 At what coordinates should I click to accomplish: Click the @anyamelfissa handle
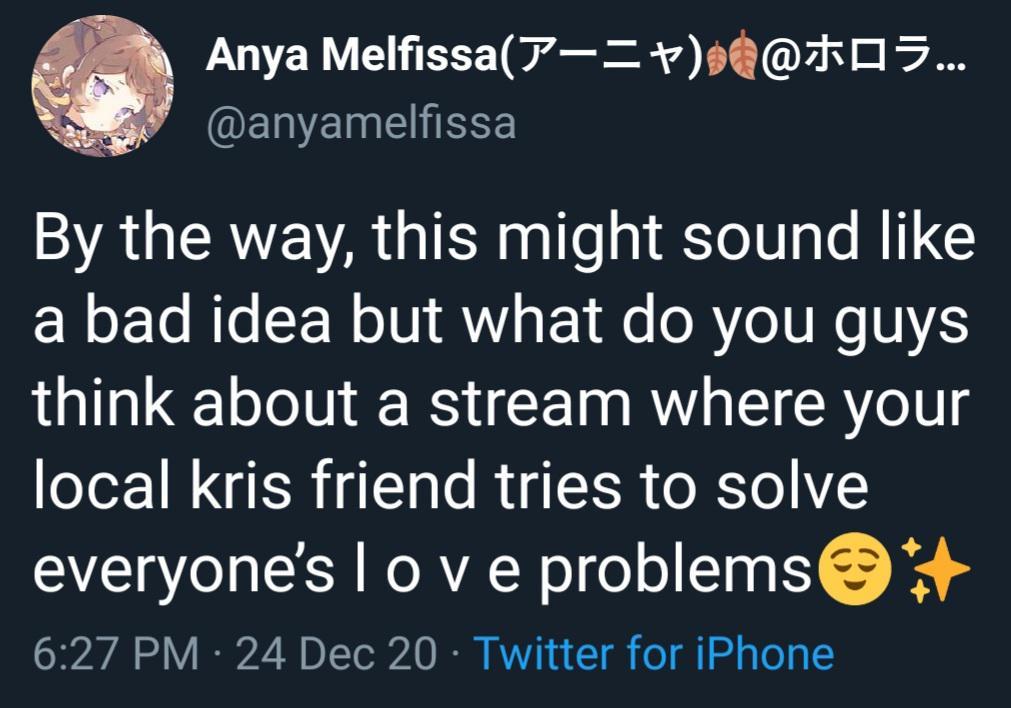(362, 124)
